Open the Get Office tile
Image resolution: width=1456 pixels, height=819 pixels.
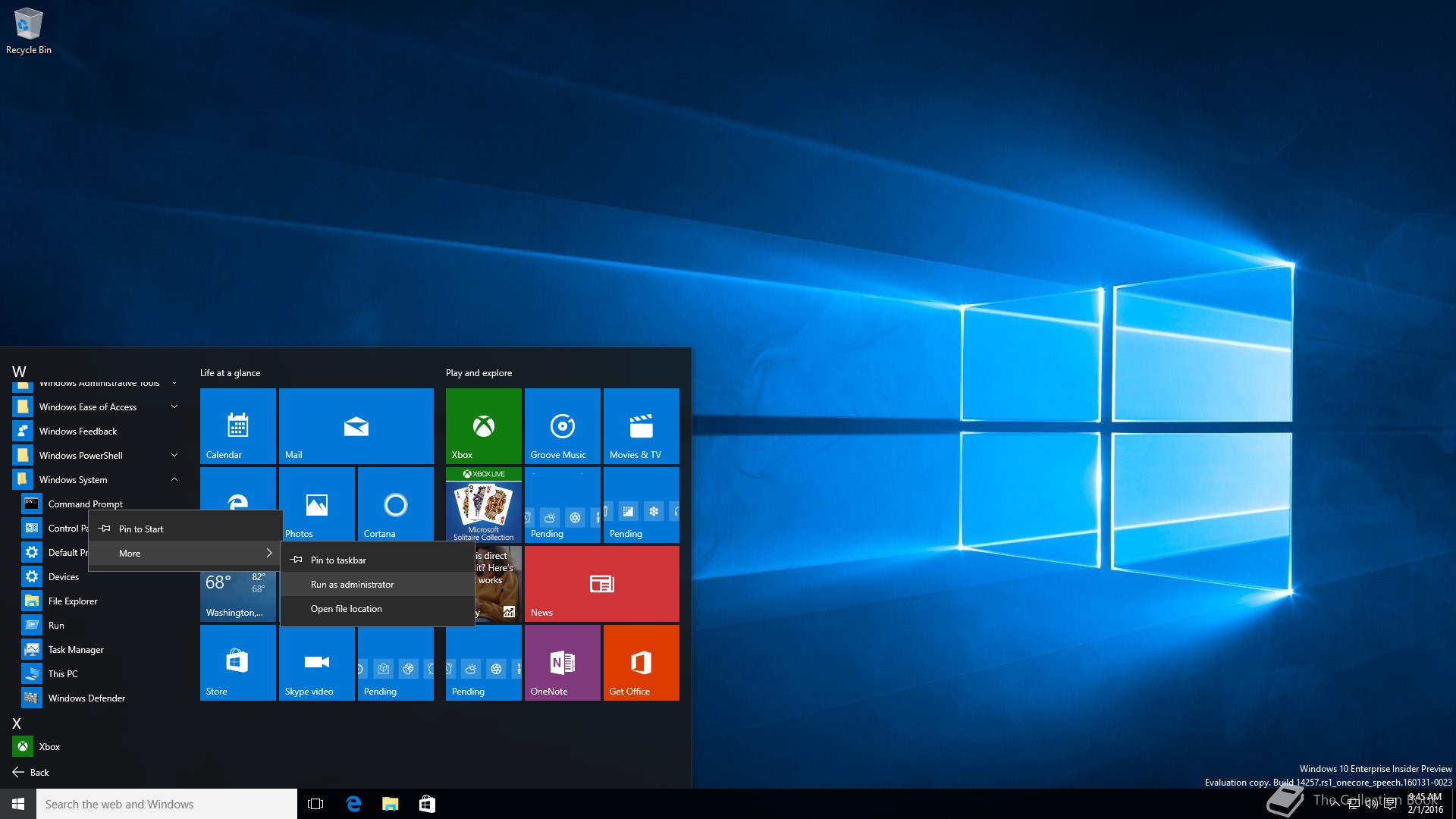pos(641,662)
